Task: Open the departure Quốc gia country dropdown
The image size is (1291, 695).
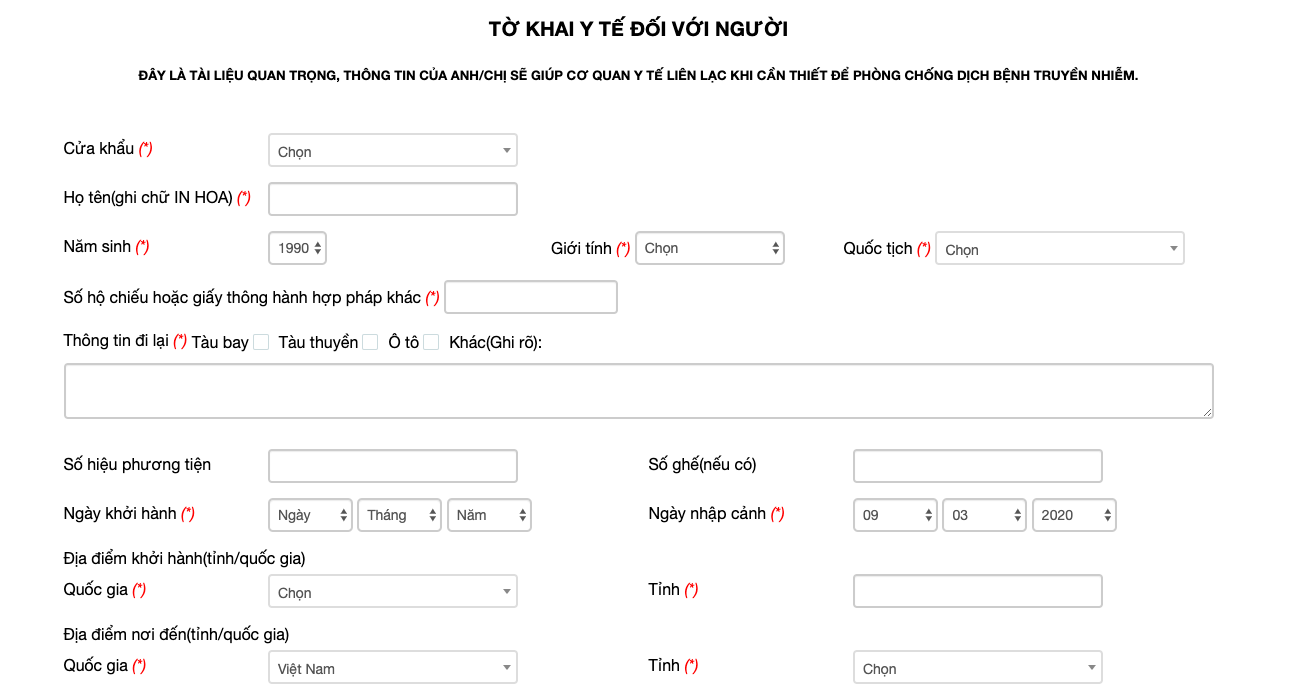Action: (x=392, y=591)
